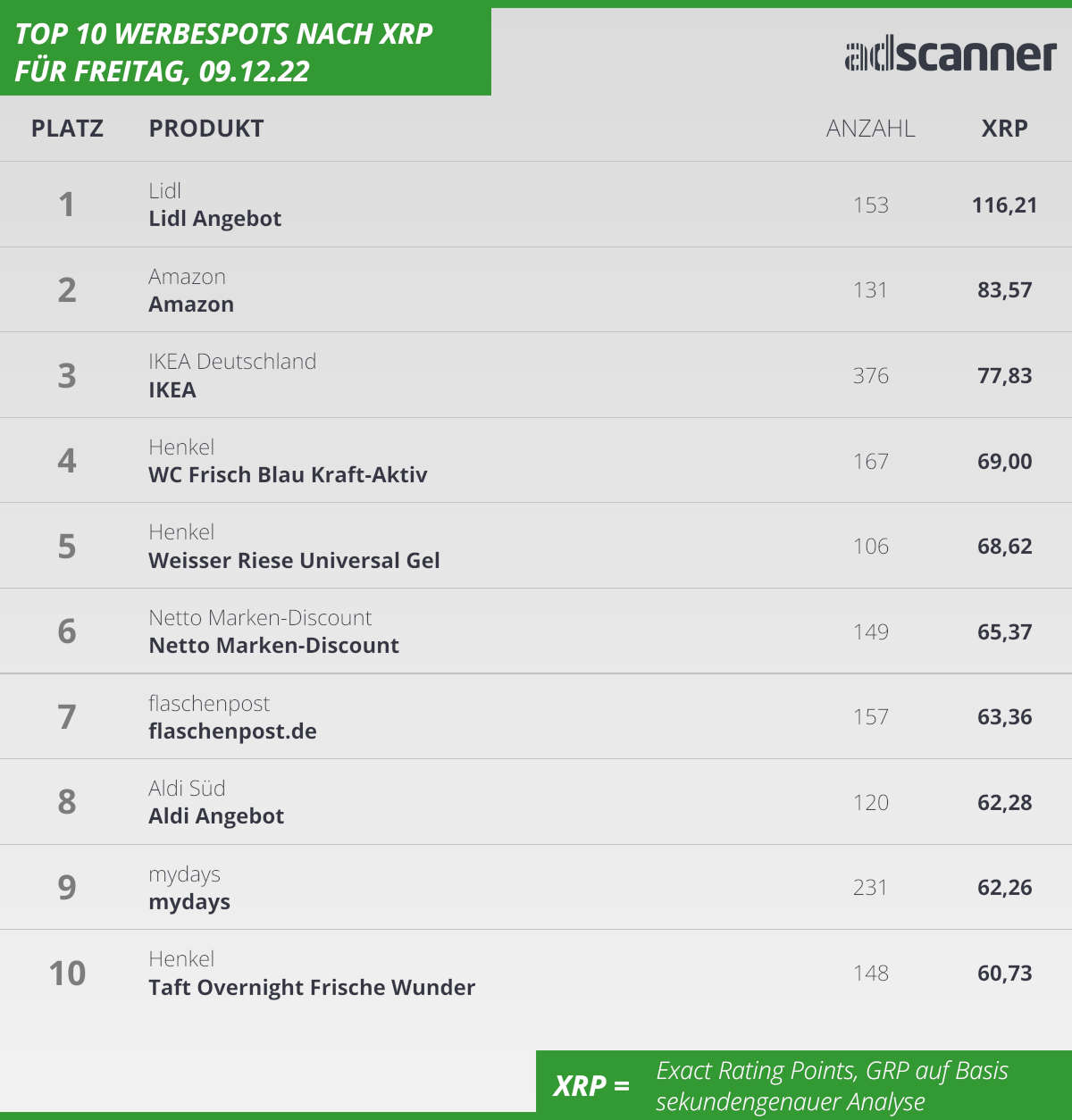Select rank number 10
Screen dimensions: 1072x1120
coord(67,974)
